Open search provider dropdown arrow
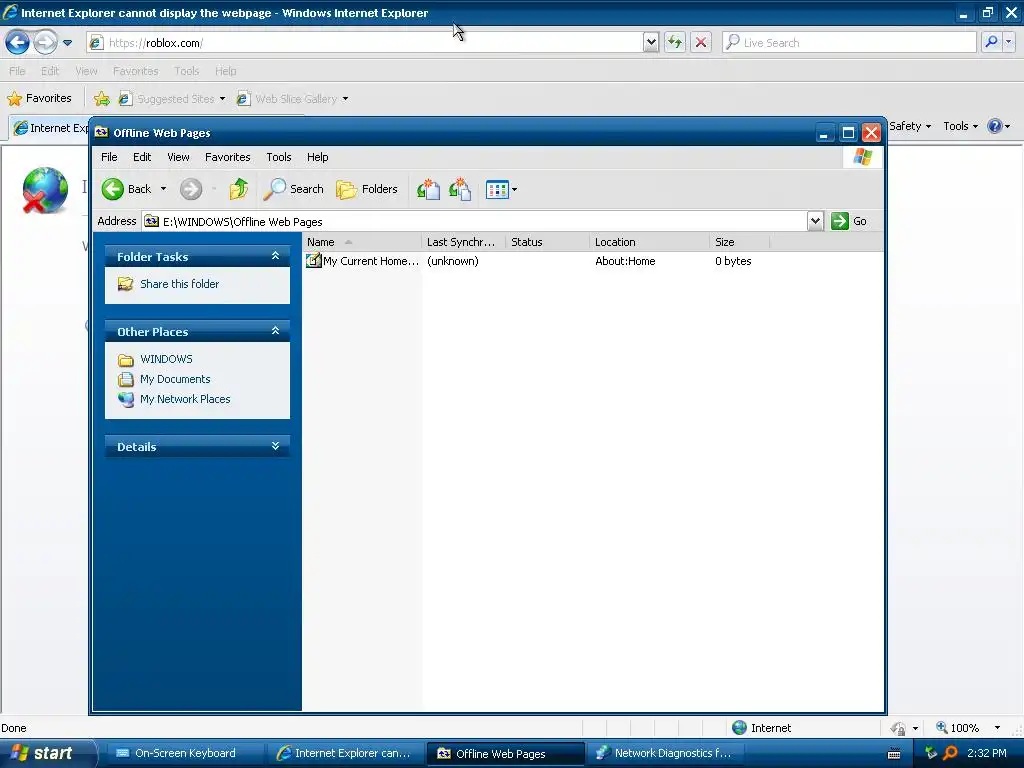Image resolution: width=1024 pixels, height=768 pixels. click(x=1008, y=42)
